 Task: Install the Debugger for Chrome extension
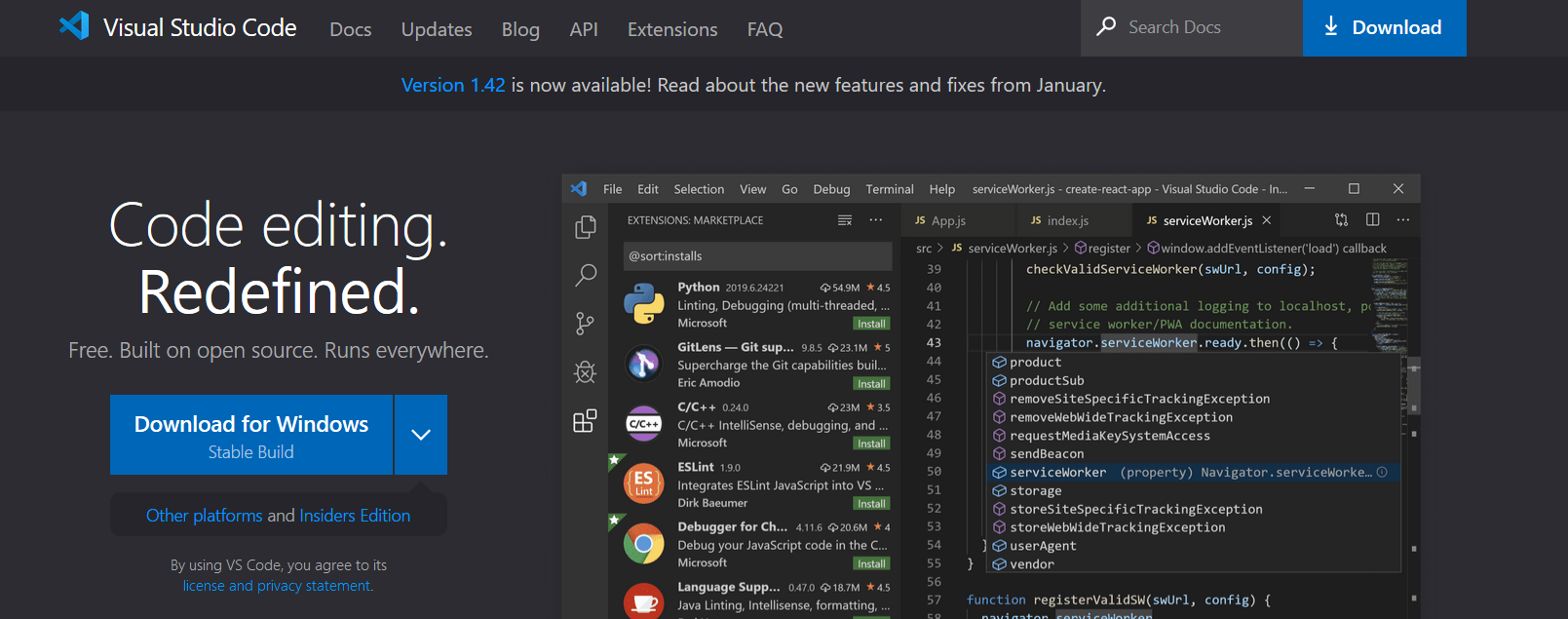click(x=871, y=563)
